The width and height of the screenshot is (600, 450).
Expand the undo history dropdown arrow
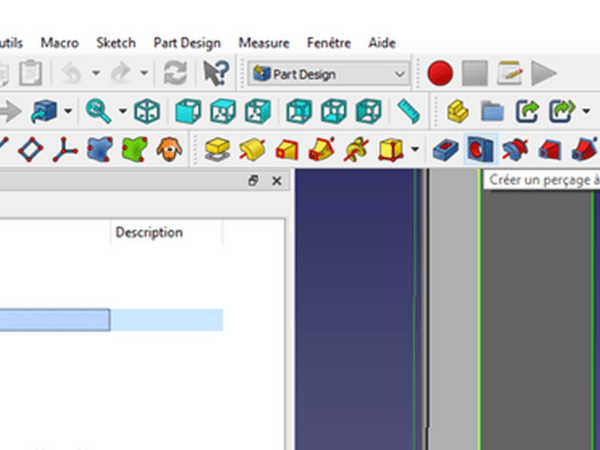[x=96, y=73]
